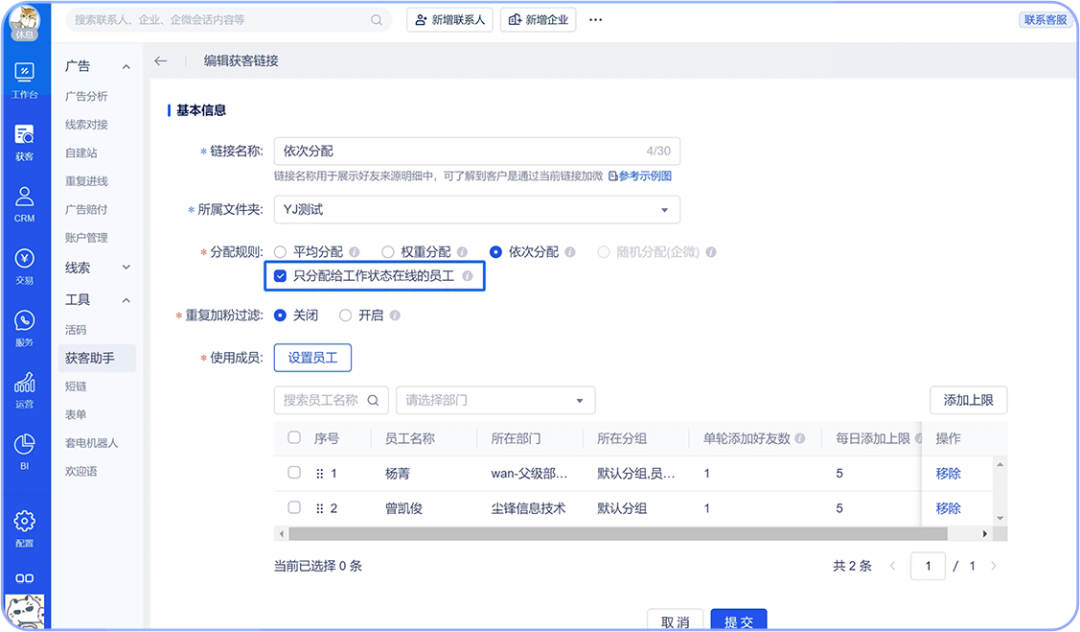
Task: Open the 所属文件夹 dropdown showing YJ测试
Action: tap(477, 209)
